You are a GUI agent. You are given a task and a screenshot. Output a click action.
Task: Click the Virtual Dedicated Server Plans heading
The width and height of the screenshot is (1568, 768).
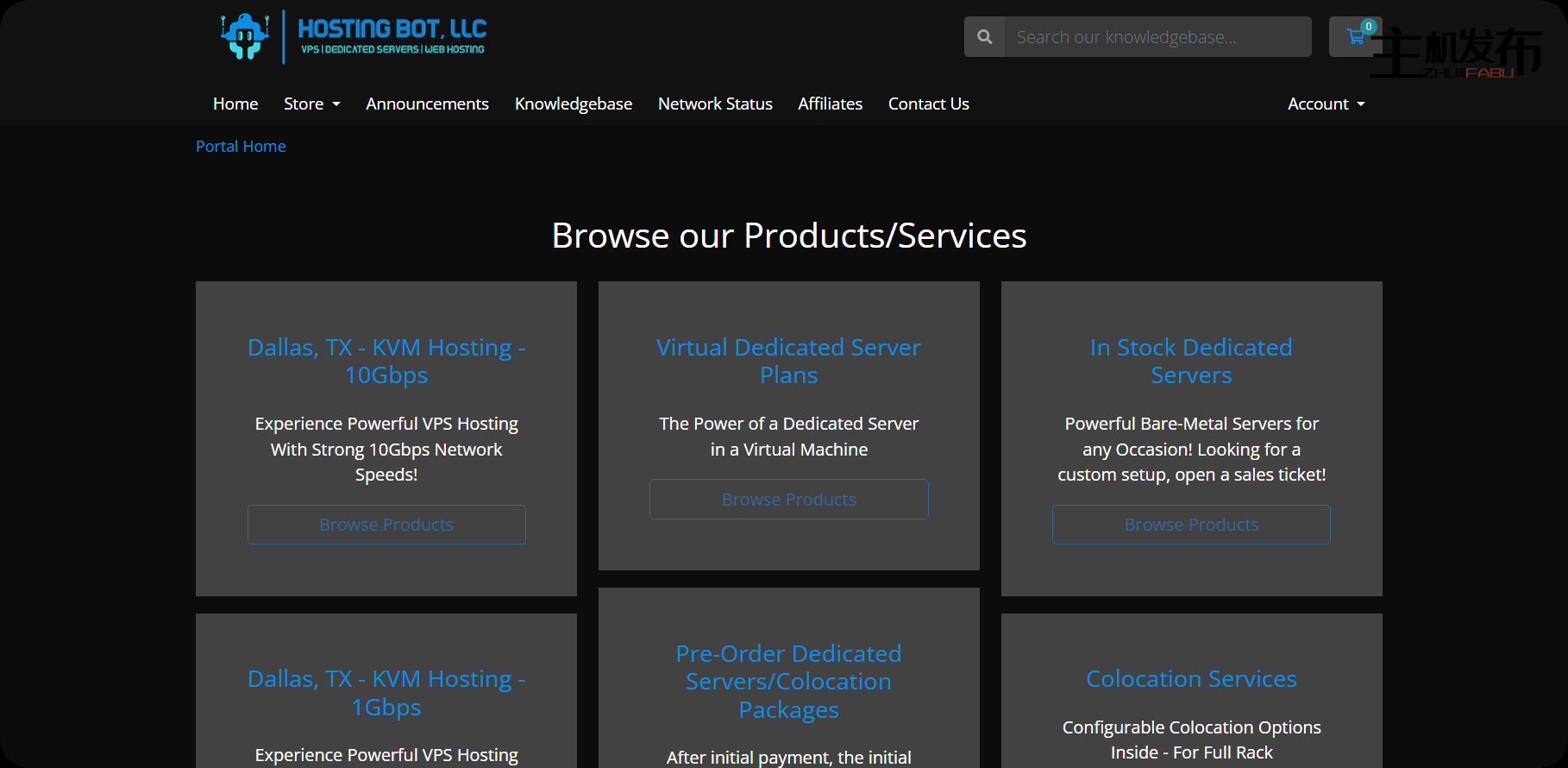coord(788,361)
